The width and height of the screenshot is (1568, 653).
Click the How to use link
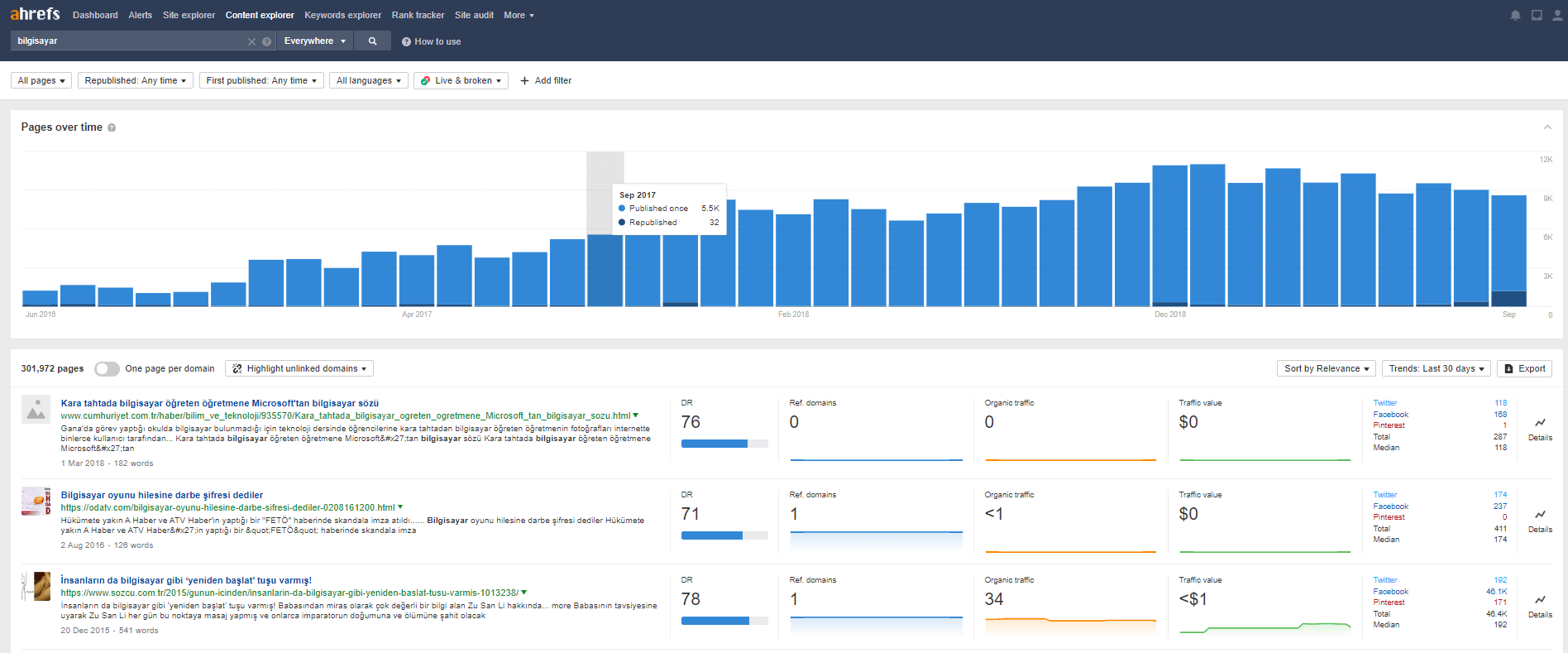pos(431,41)
